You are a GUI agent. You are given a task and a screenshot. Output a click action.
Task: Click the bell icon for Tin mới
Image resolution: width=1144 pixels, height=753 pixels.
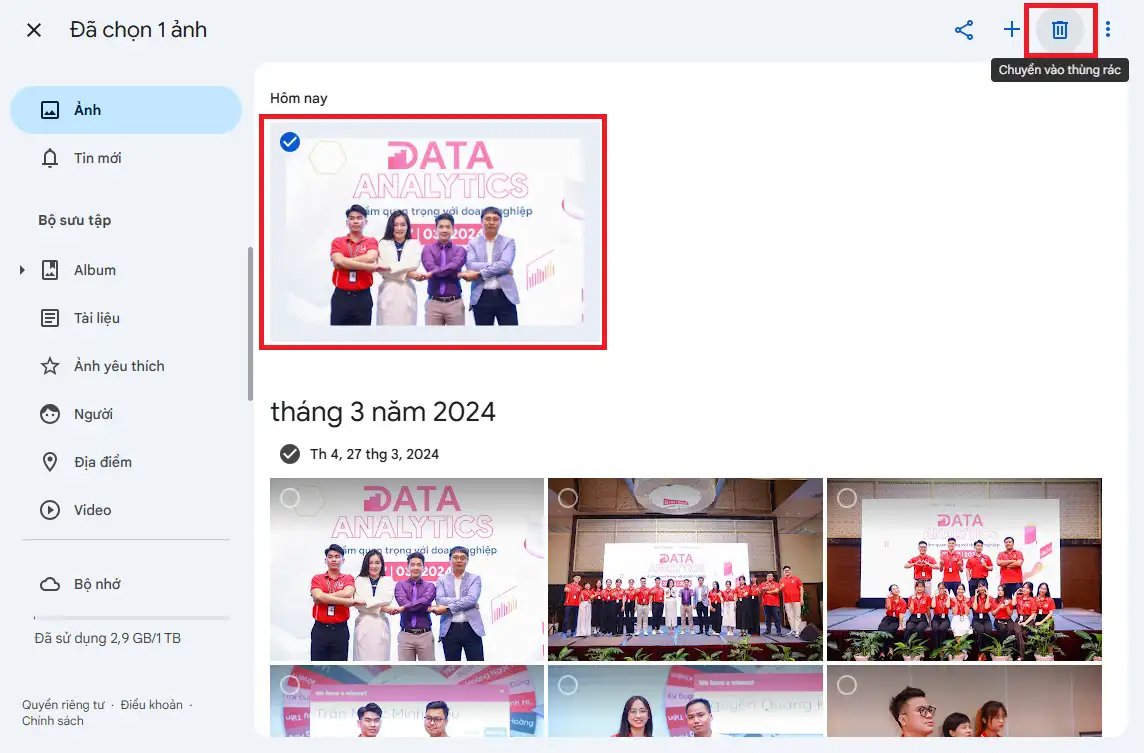click(x=50, y=158)
